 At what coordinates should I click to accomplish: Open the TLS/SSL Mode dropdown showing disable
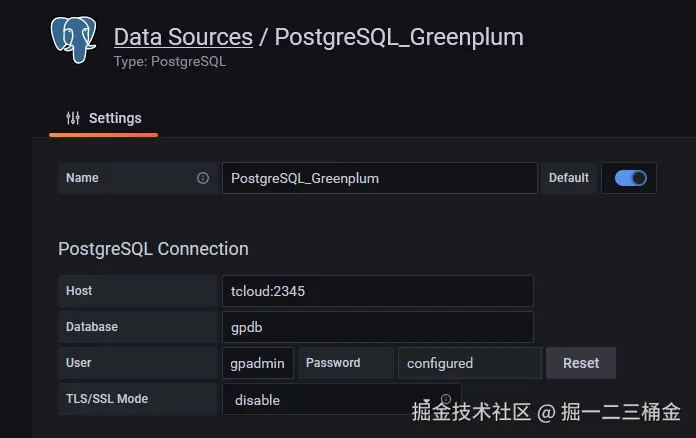[x=342, y=399]
